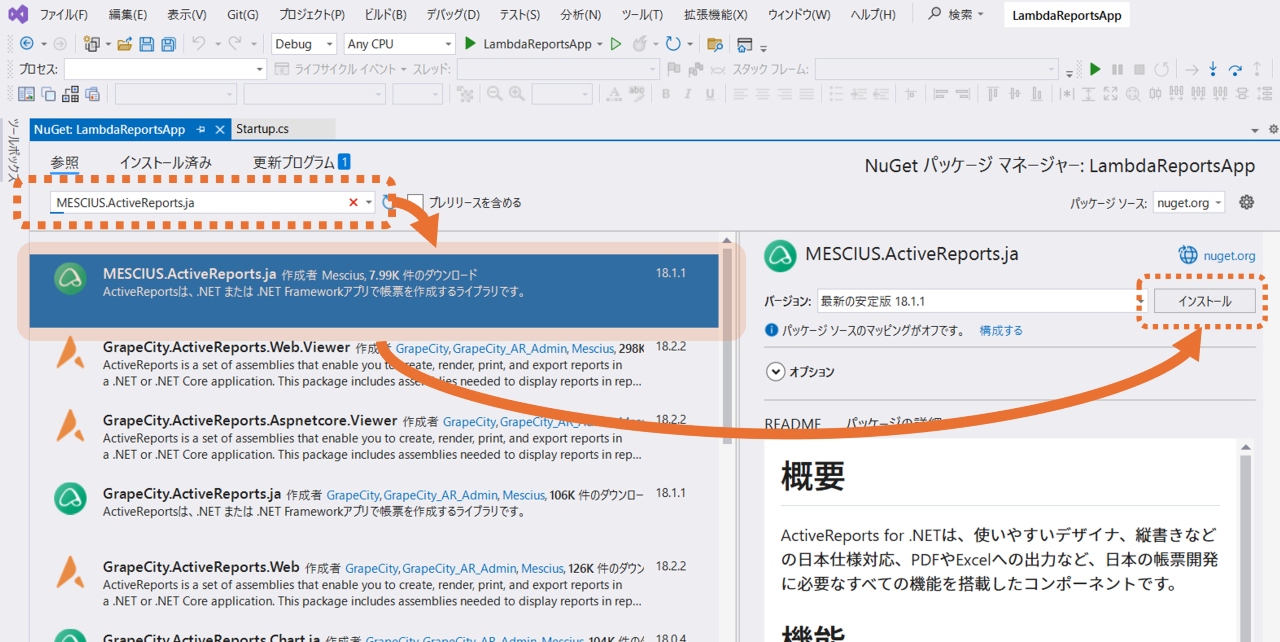Open the デバッグ(D) menu

453,15
